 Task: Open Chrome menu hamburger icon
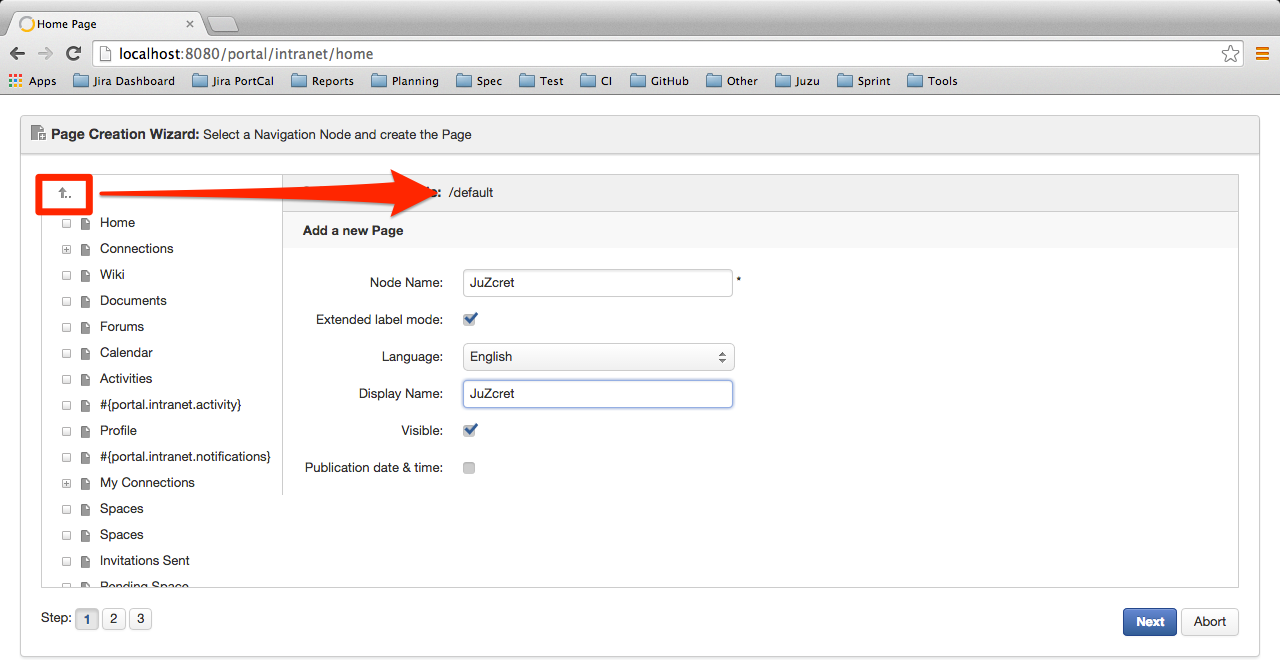tap(1262, 54)
